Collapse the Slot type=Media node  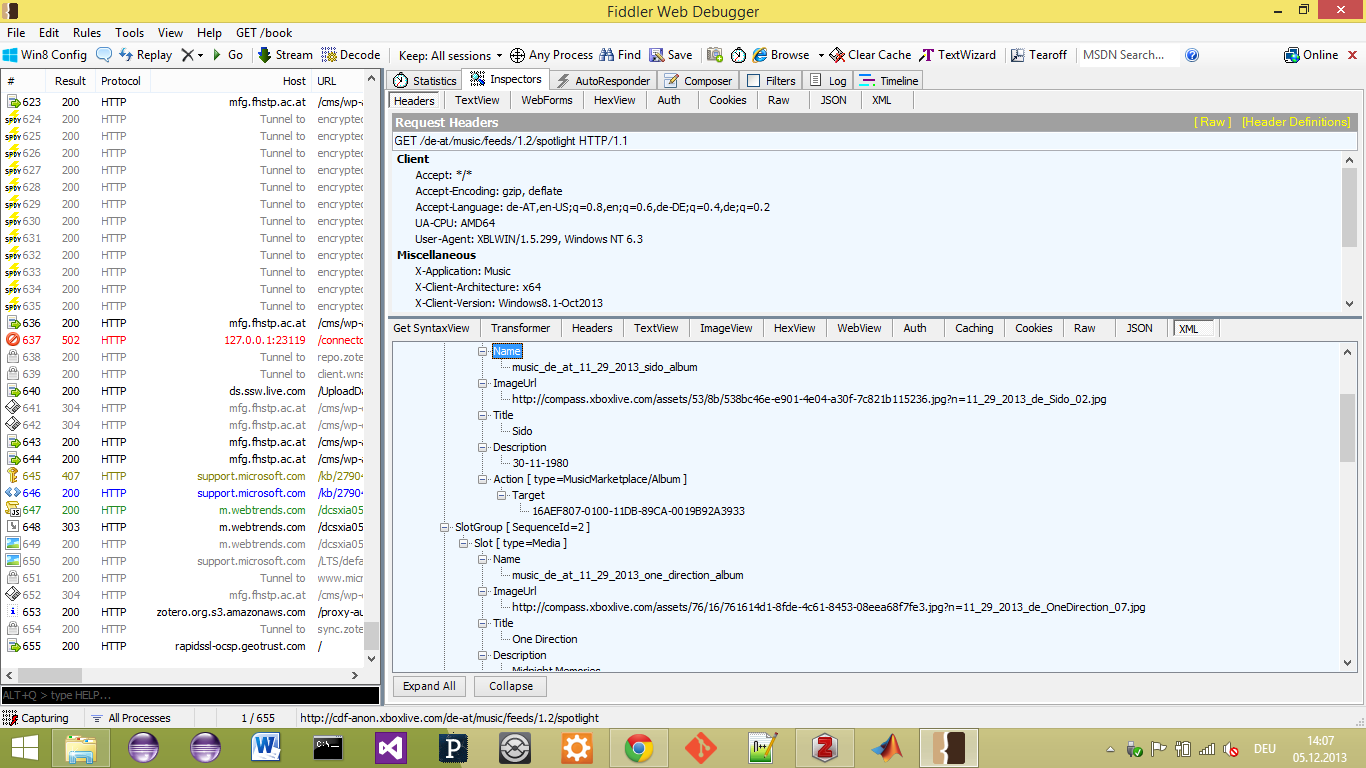464,543
